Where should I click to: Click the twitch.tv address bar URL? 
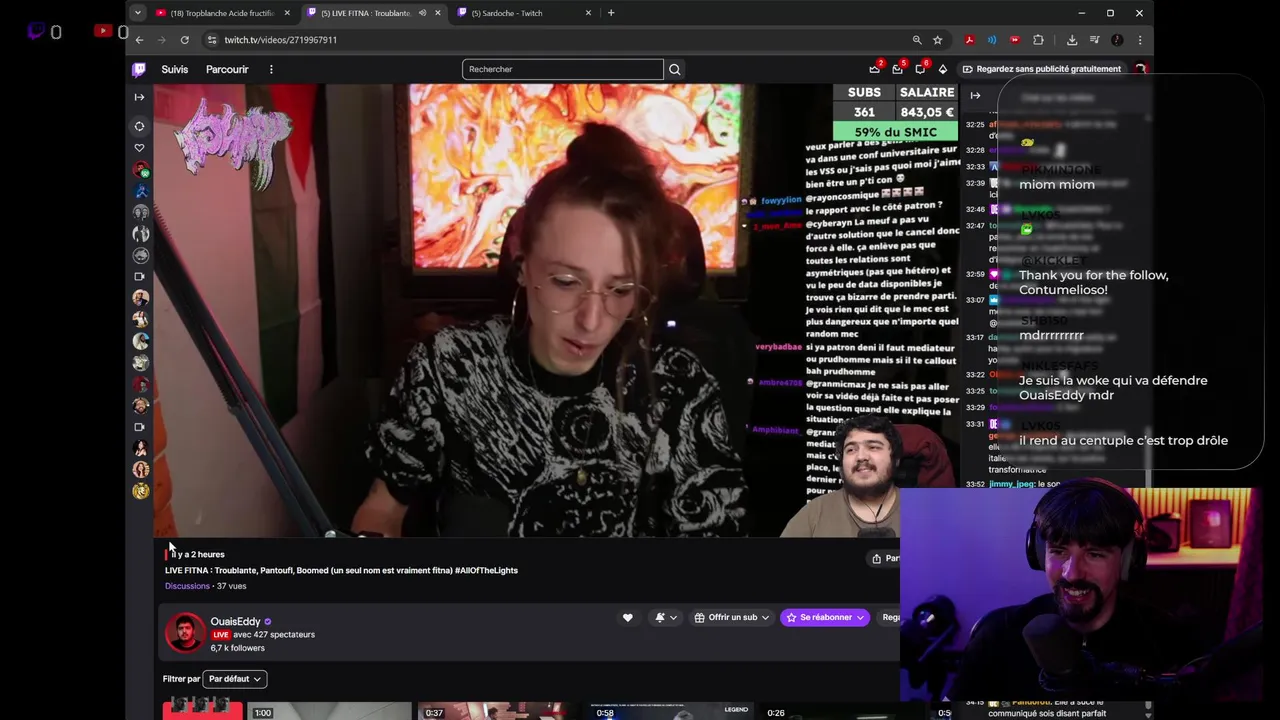click(x=280, y=40)
